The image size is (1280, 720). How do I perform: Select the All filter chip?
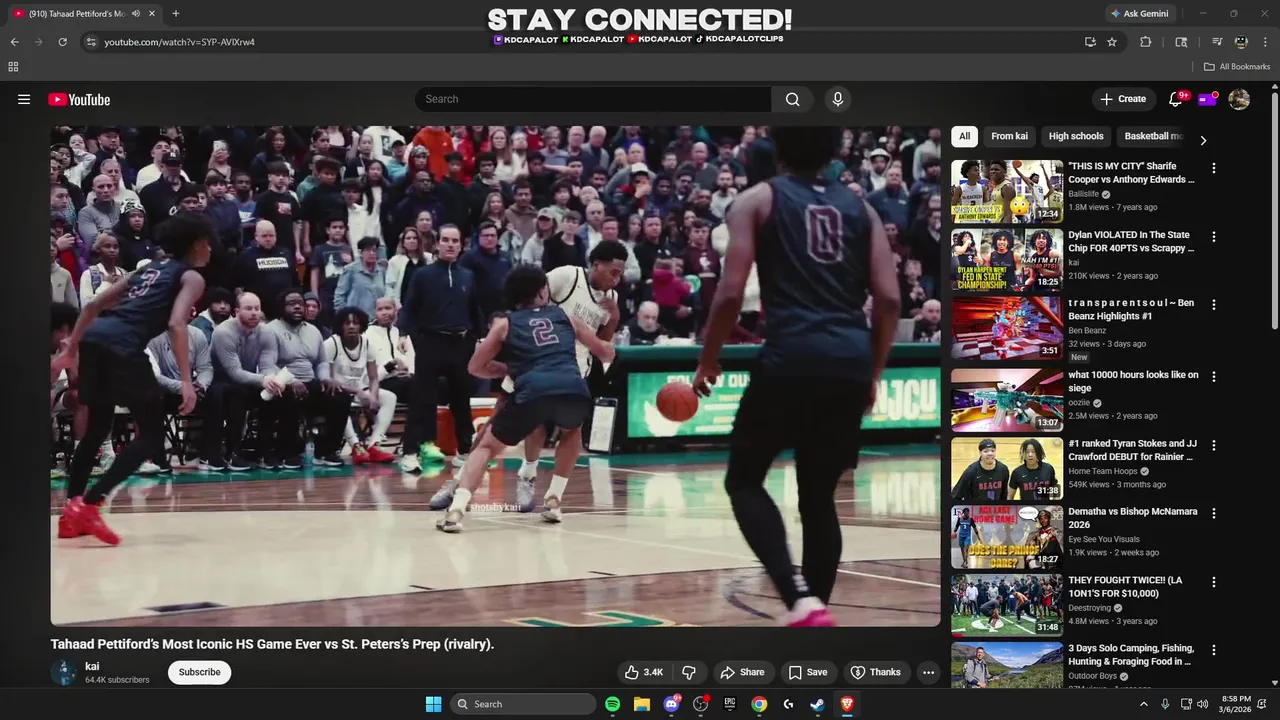pos(964,136)
